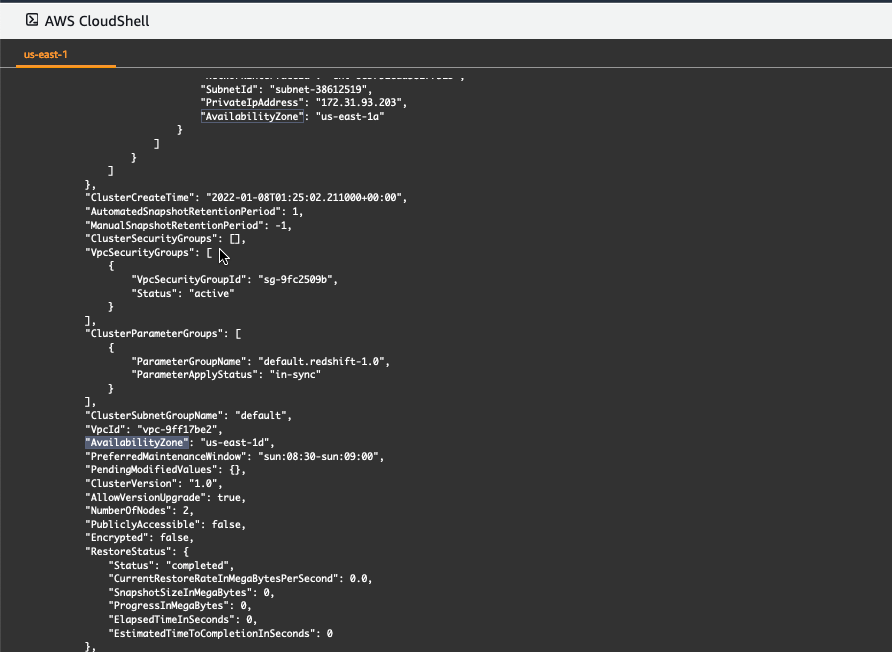Click the "ParameterApplyStatus": "in-sync" line

[x=226, y=374]
